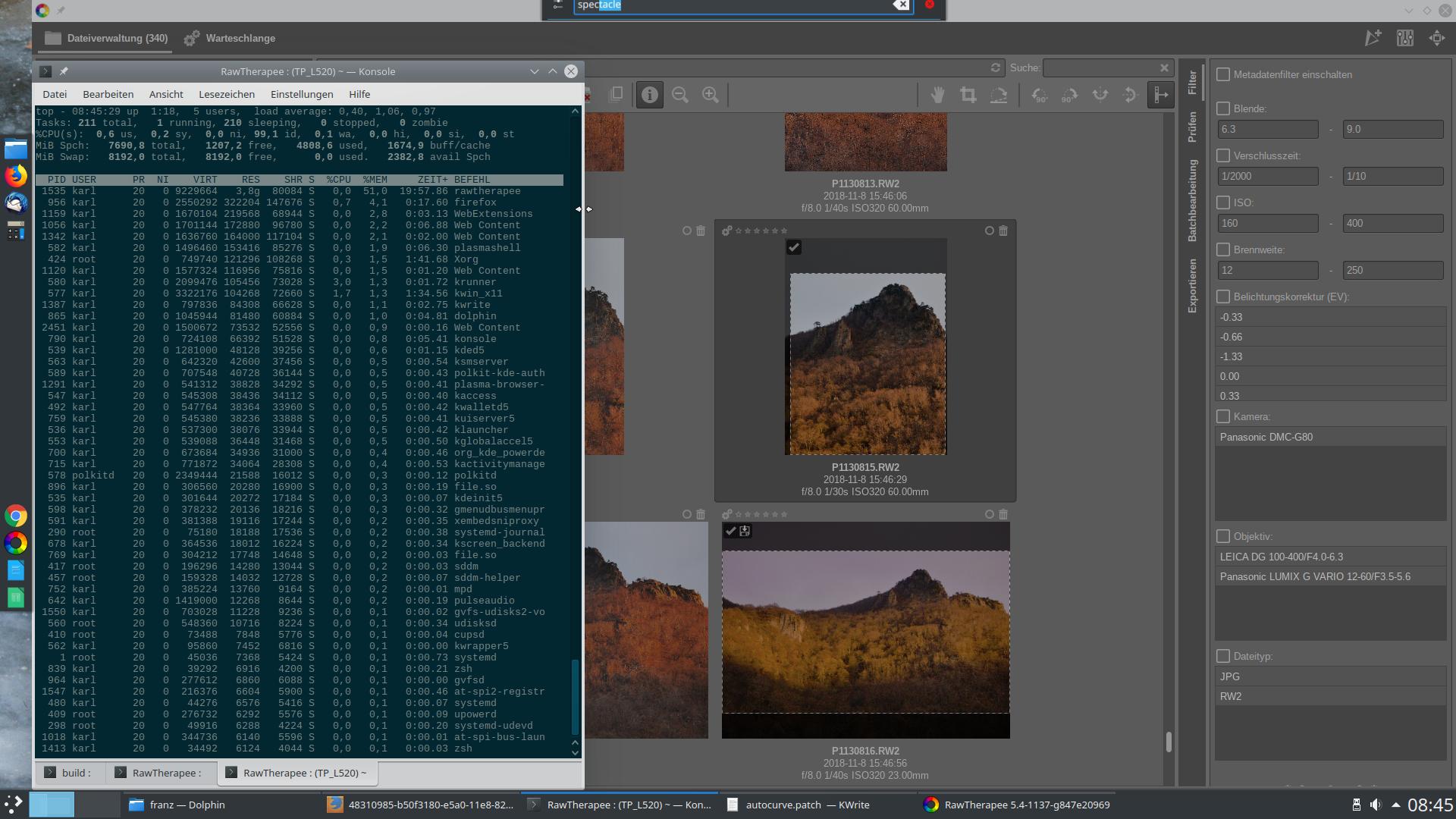Select the crop tool icon
This screenshot has height=819, width=1456.
tap(968, 95)
